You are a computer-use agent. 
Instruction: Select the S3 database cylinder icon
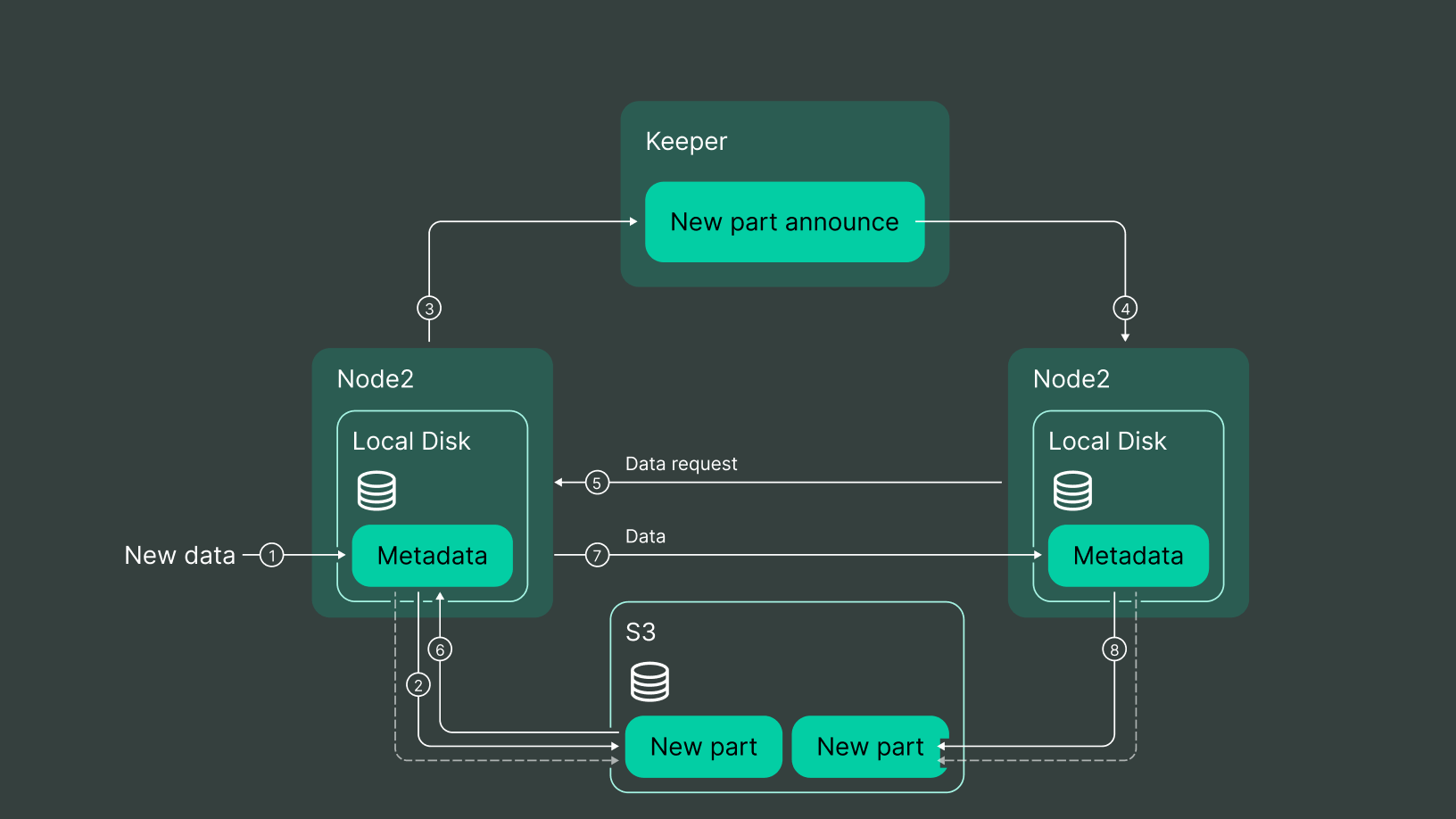(x=650, y=681)
